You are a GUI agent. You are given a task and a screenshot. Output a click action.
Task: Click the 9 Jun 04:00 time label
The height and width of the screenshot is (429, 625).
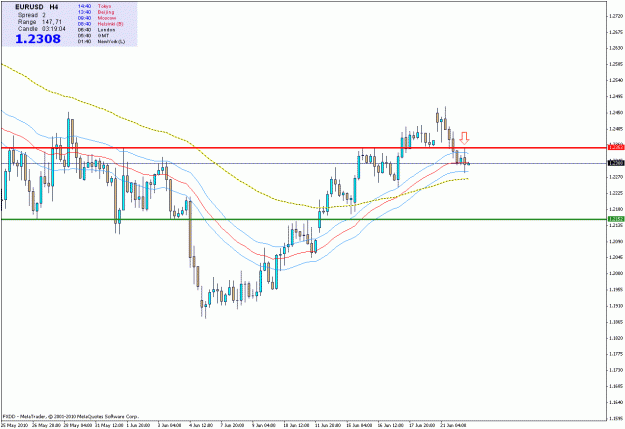(264, 425)
